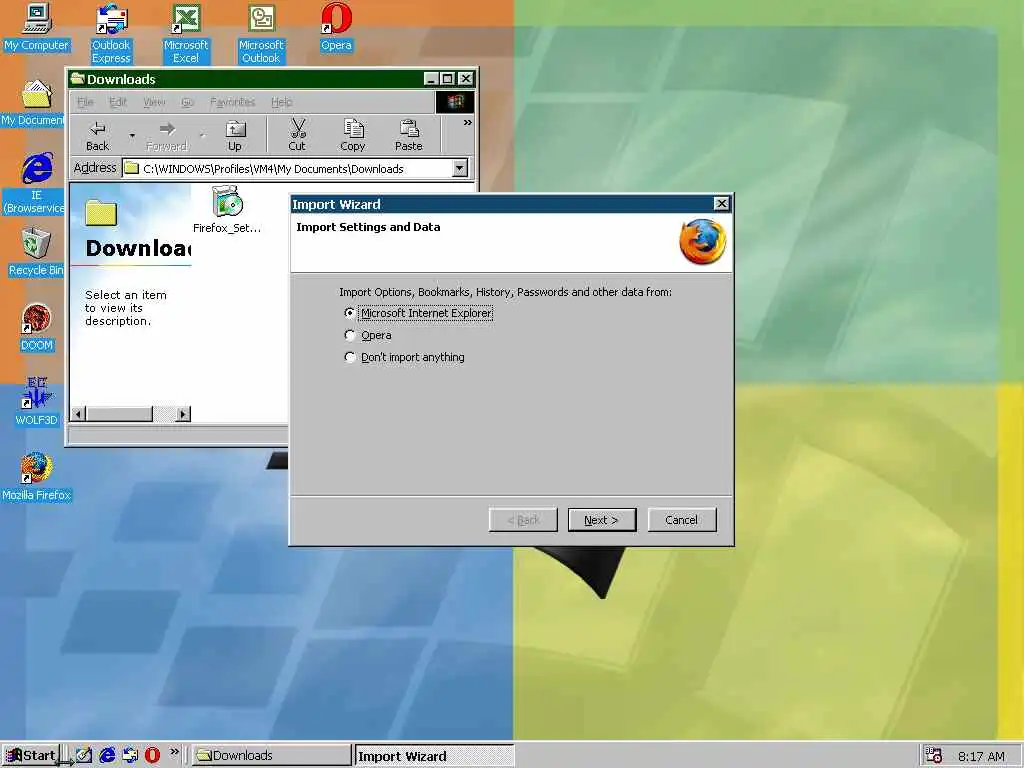1024x768 pixels.
Task: Click the Address path field
Action: click(289, 168)
